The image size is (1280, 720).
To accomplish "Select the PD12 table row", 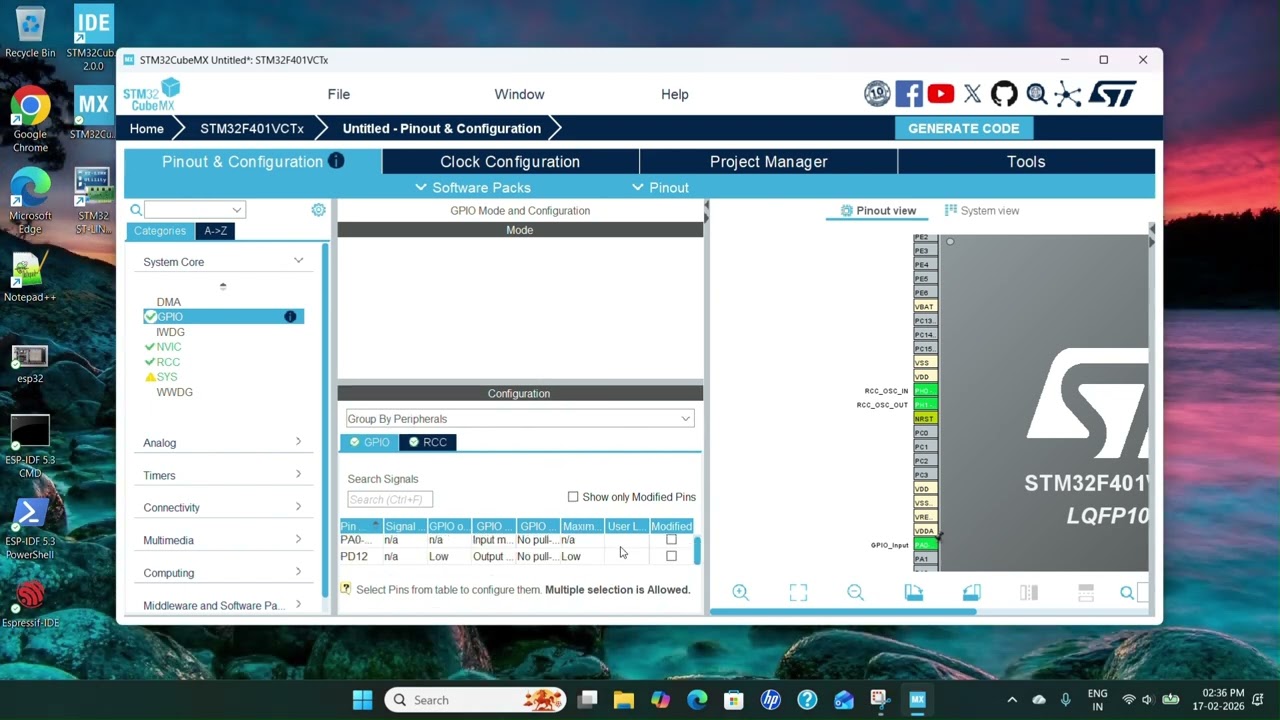I will point(516,556).
